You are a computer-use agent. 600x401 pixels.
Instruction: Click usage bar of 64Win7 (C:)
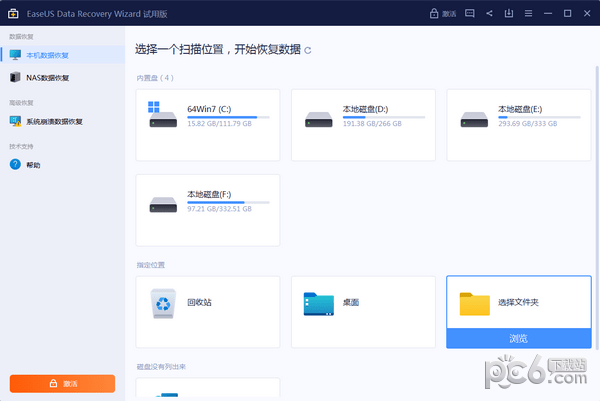228,117
